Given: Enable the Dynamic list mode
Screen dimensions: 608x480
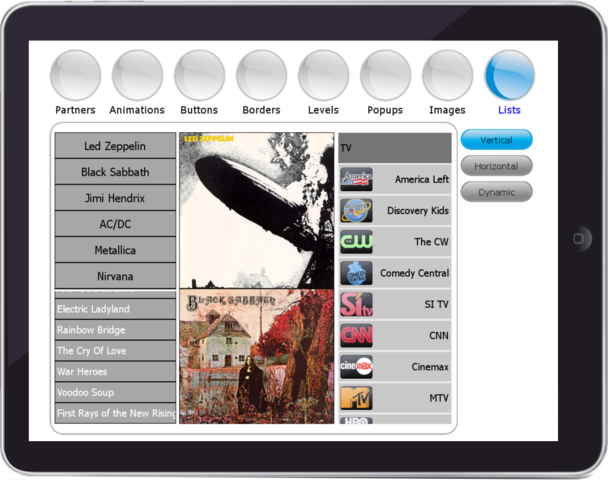Looking at the screenshot, I should (x=496, y=192).
